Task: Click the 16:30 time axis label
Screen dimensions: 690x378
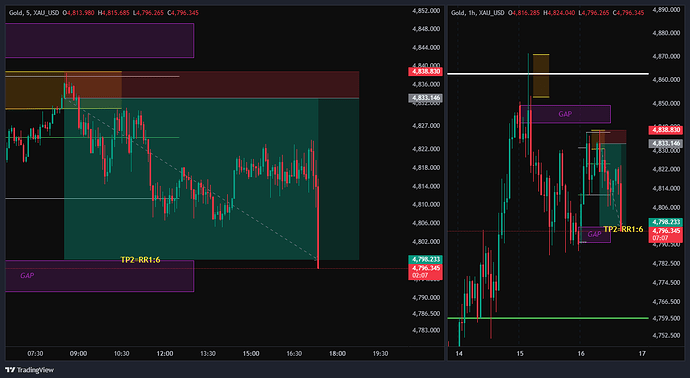Action: (294, 353)
